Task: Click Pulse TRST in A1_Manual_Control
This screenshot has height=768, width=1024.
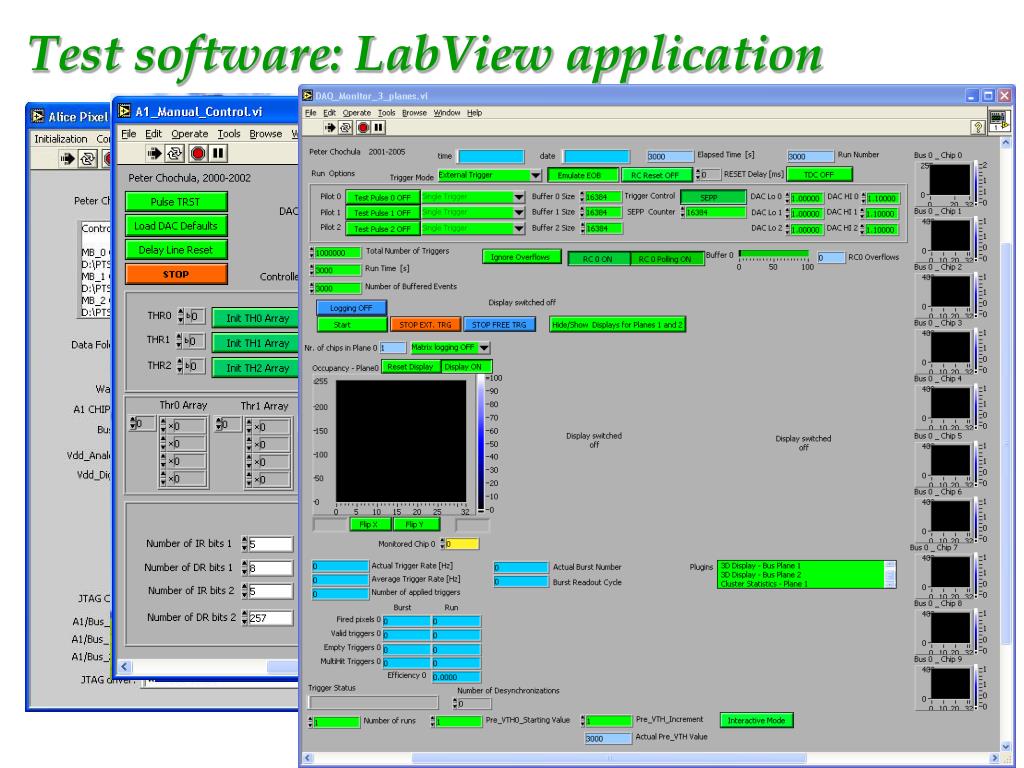Action: [x=176, y=202]
